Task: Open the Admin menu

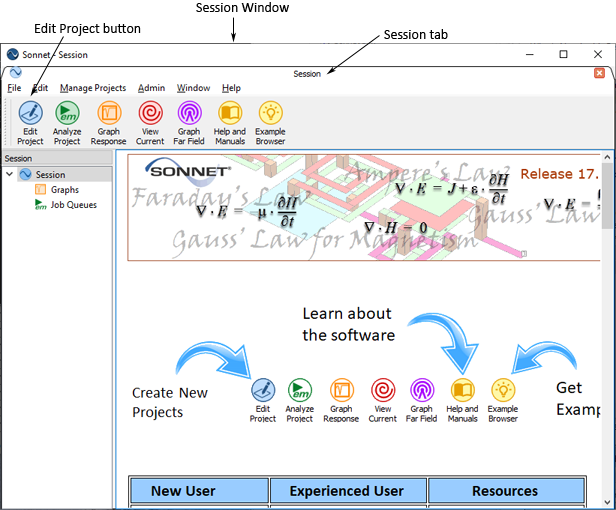Action: 151,88
